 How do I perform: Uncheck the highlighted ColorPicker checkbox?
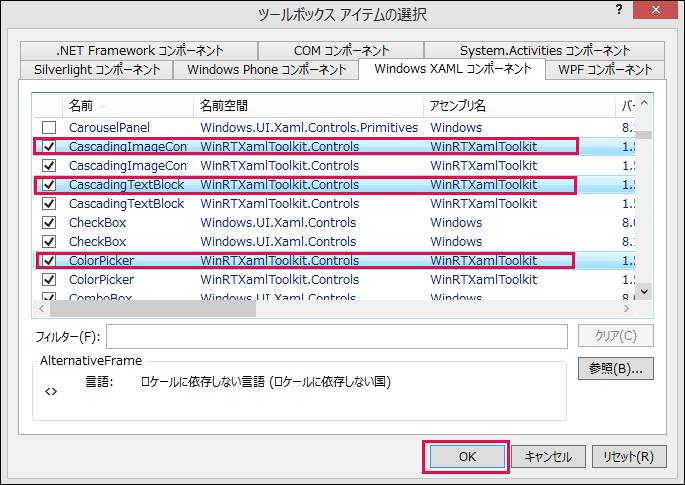(x=49, y=261)
